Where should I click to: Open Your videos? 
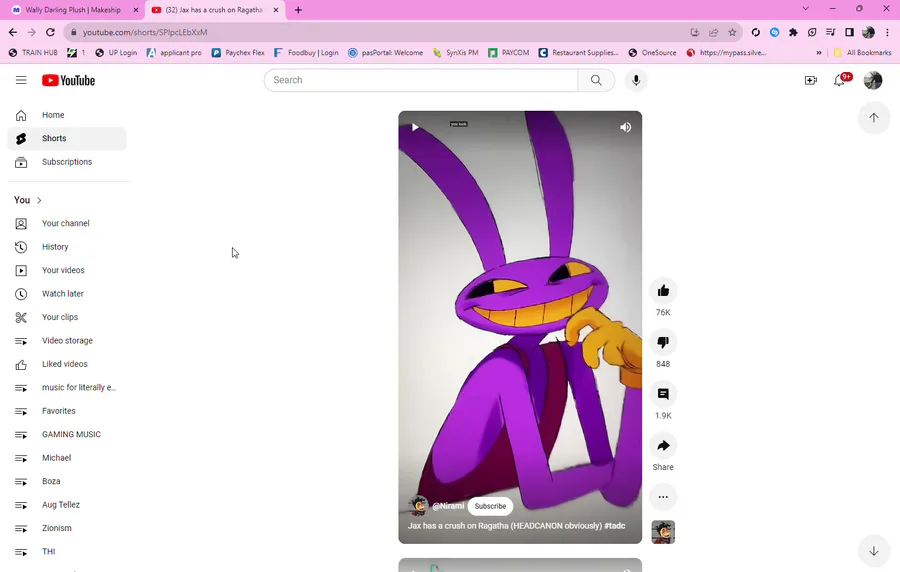67,271
